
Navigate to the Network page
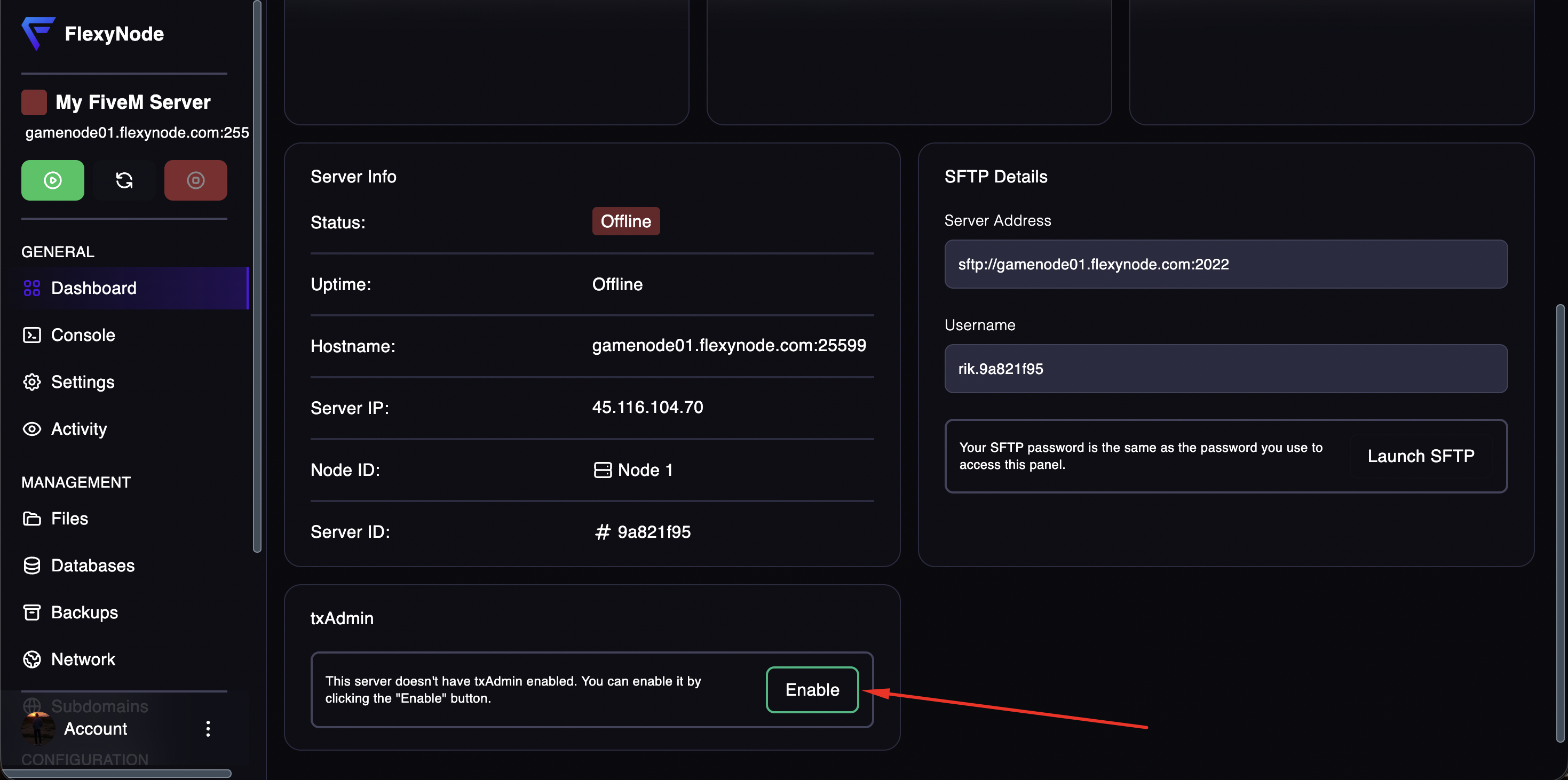[x=83, y=659]
